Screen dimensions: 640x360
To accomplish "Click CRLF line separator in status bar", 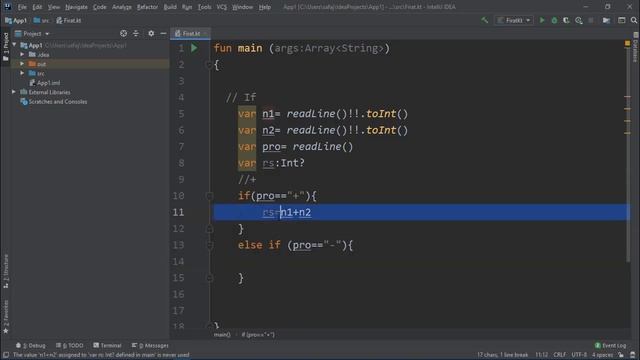I will tap(560, 355).
